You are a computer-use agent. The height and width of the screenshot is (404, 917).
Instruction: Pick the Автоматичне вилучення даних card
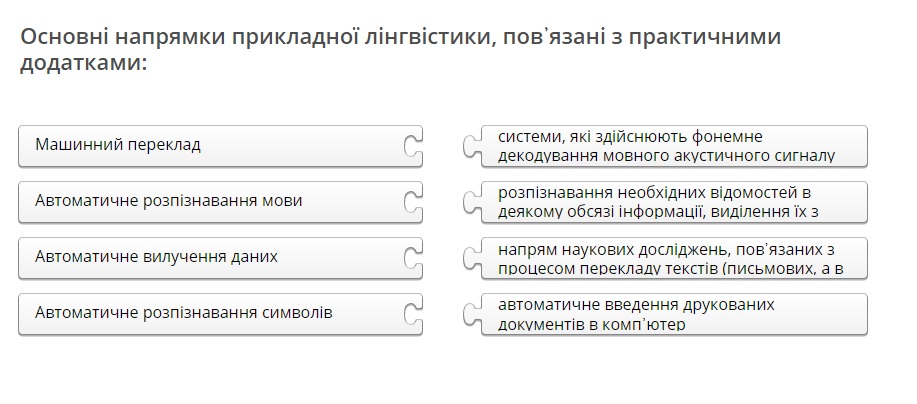point(220,258)
